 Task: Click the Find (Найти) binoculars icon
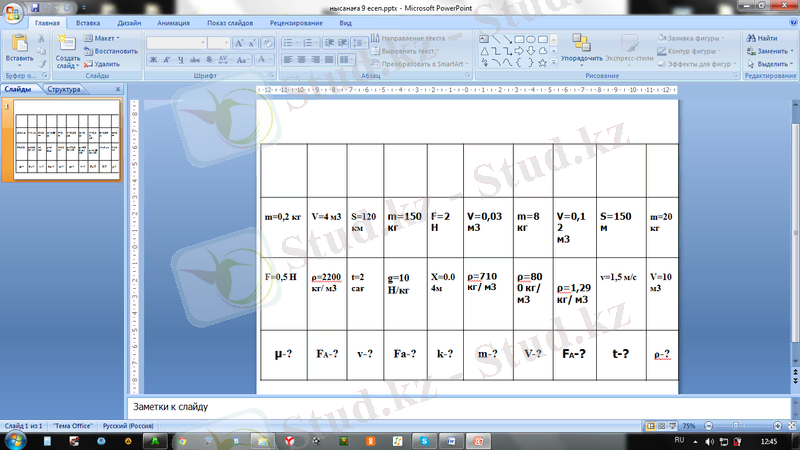(749, 38)
